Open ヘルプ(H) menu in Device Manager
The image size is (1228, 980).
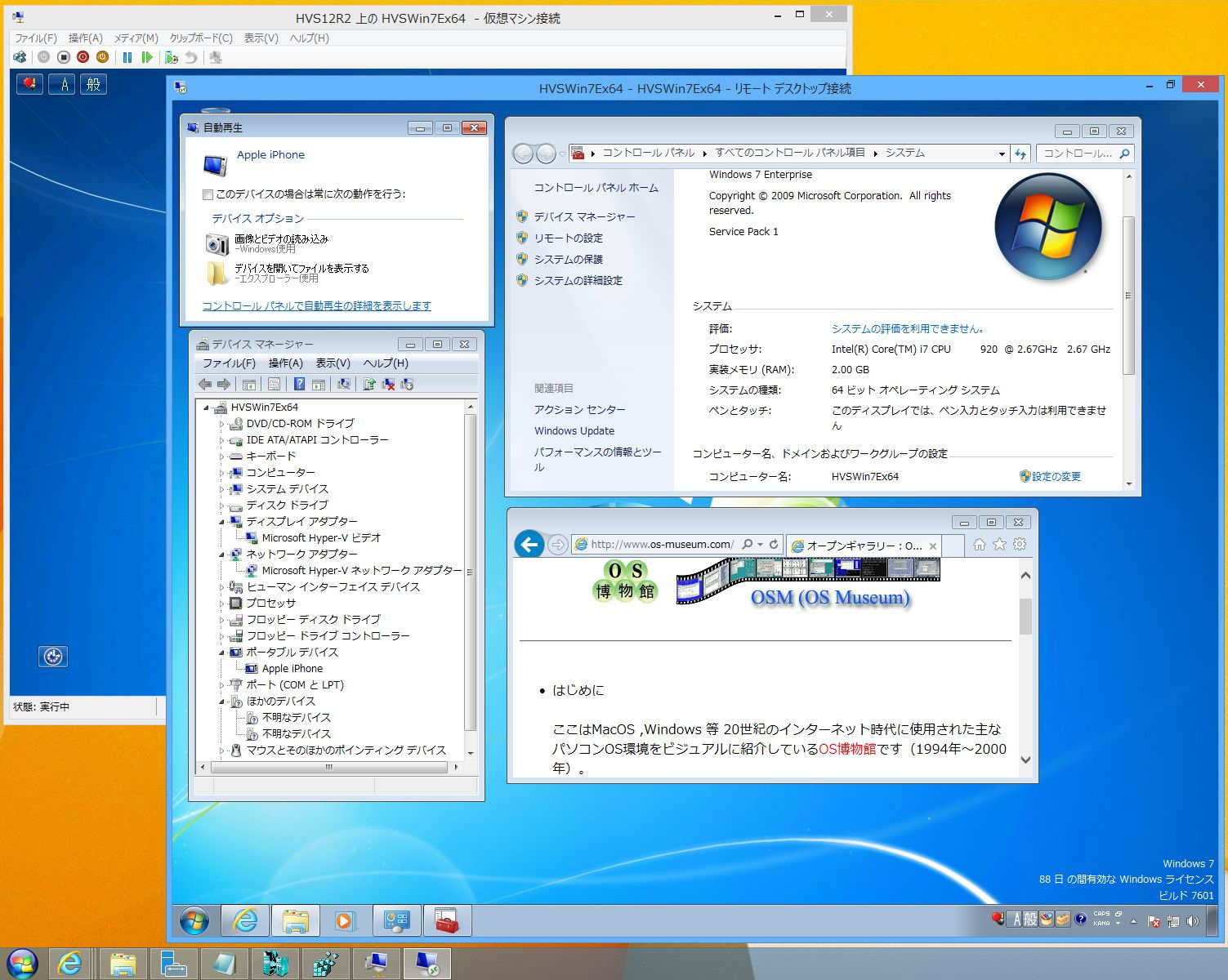386,363
